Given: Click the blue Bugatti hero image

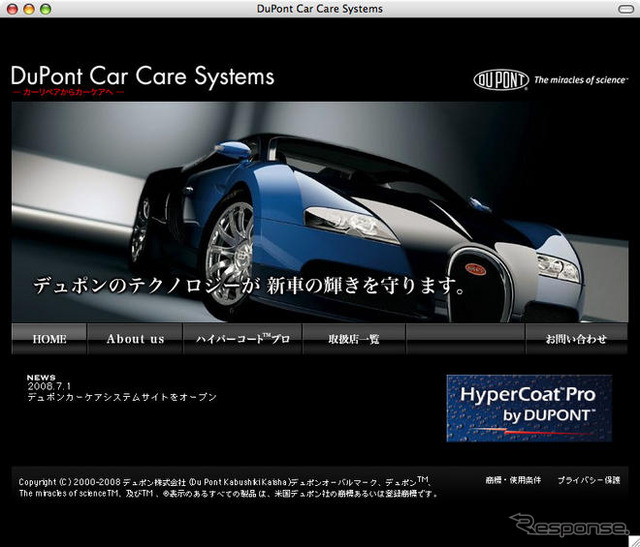Looking at the screenshot, I should pos(320,211).
